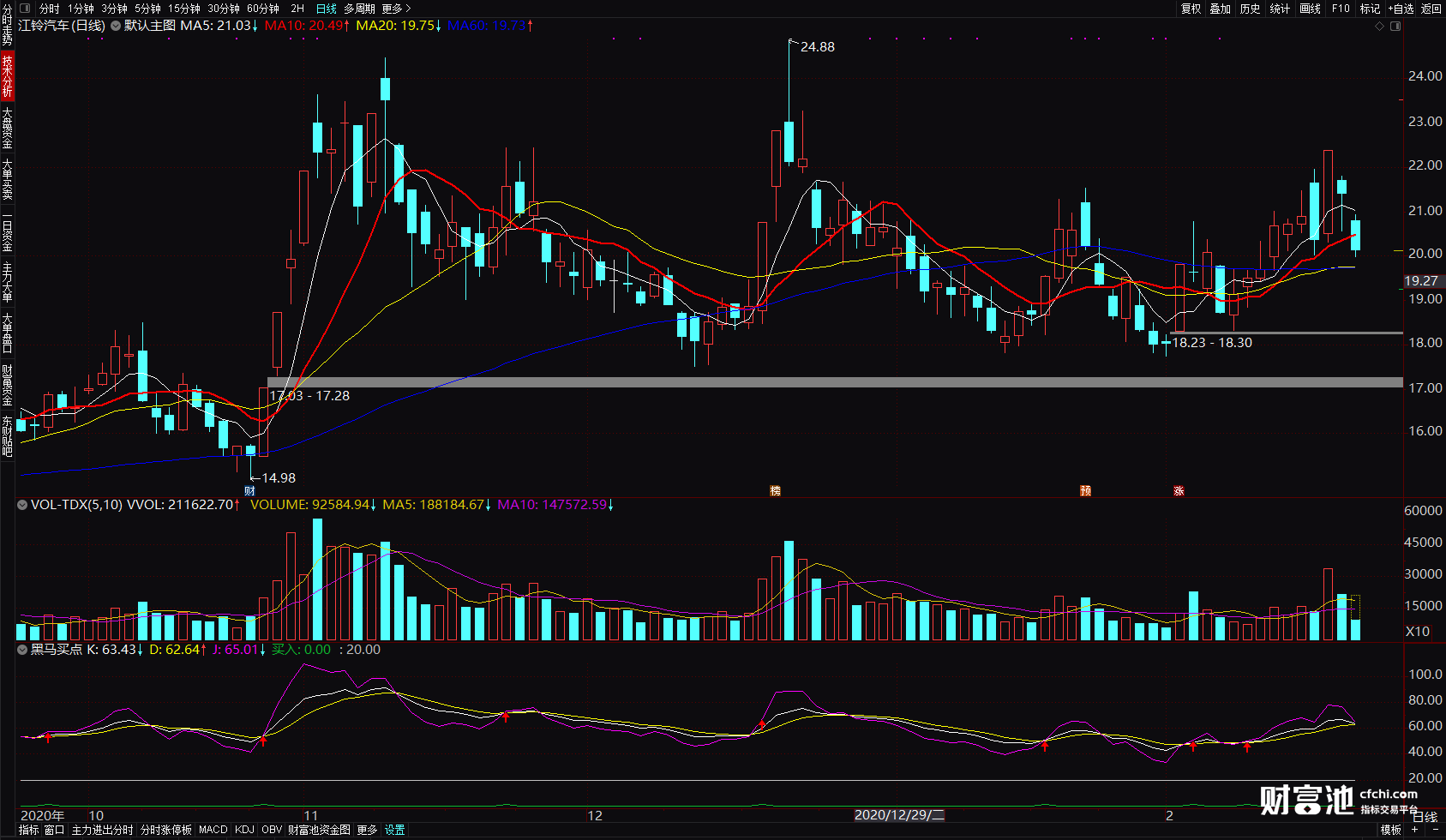Select the 15分钟 period tab
1446x840 pixels.
(x=184, y=9)
